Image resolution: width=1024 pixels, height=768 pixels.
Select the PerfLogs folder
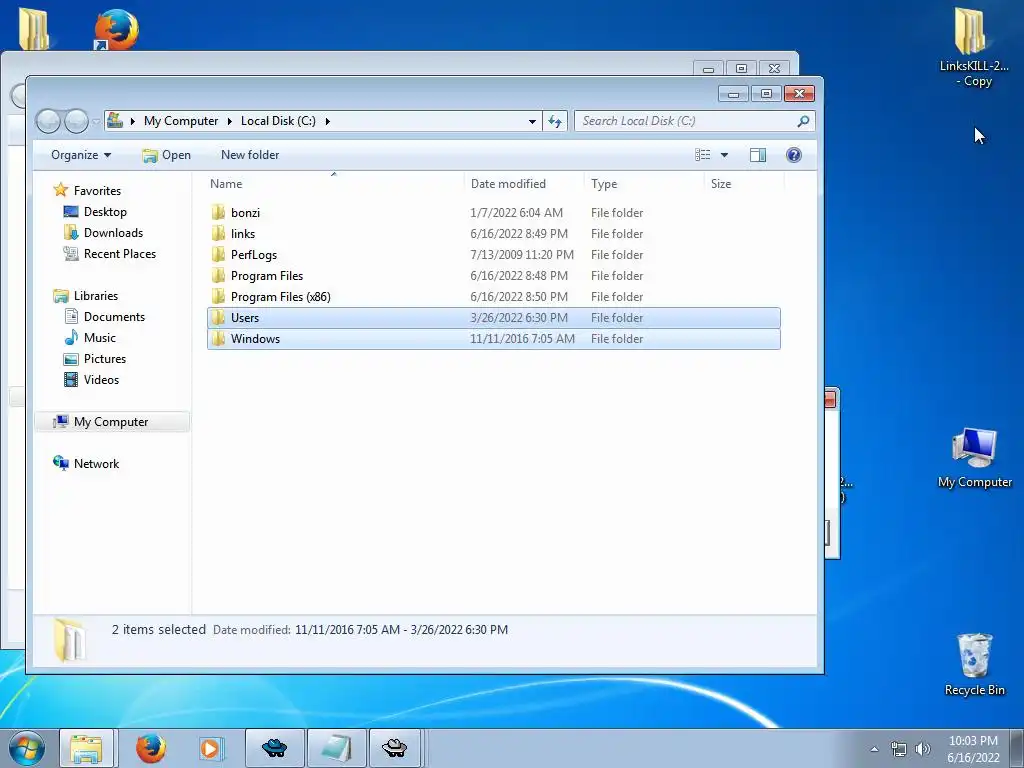(494, 255)
